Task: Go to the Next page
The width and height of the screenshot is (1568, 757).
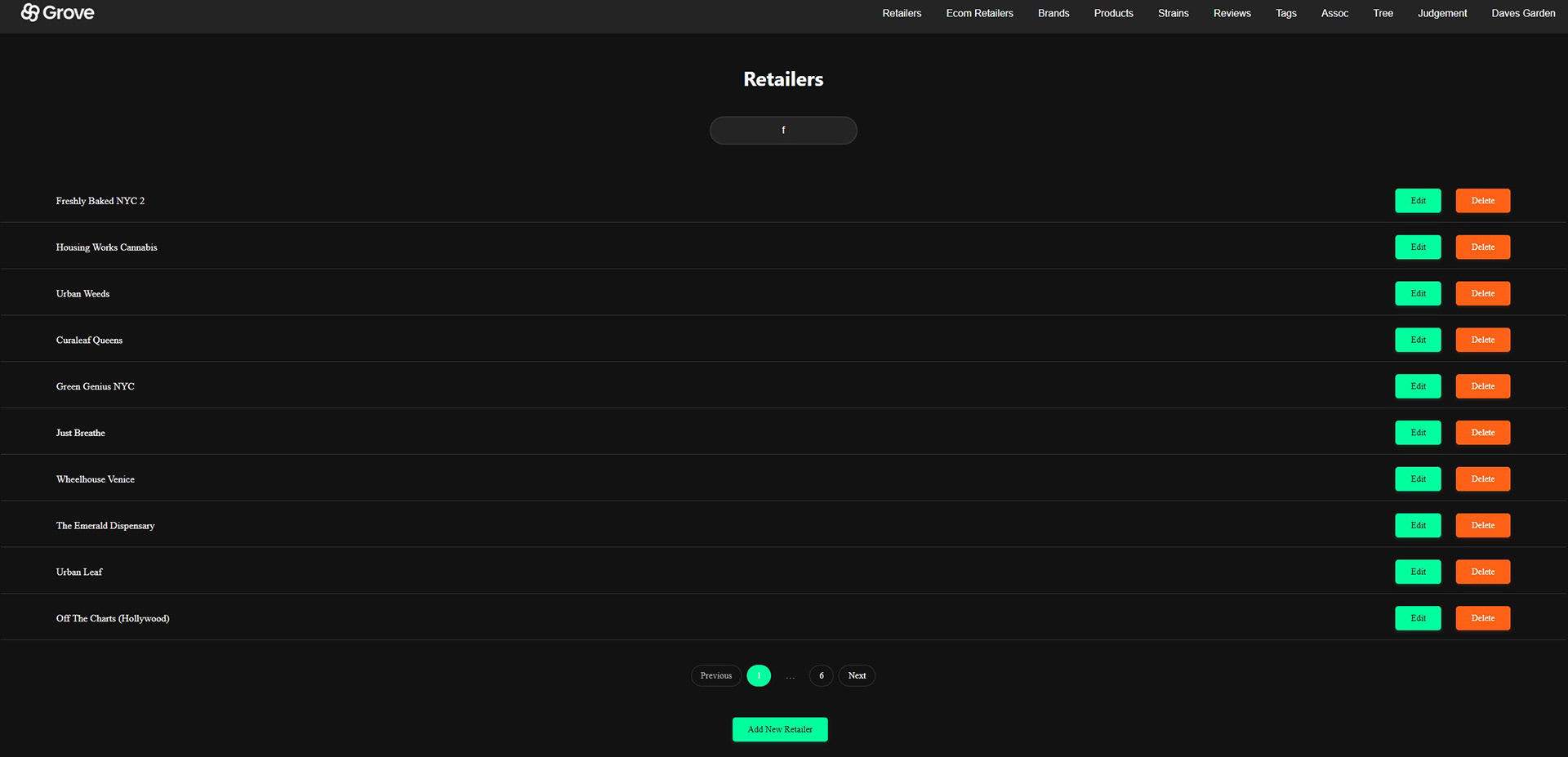Action: pyautogui.click(x=857, y=676)
